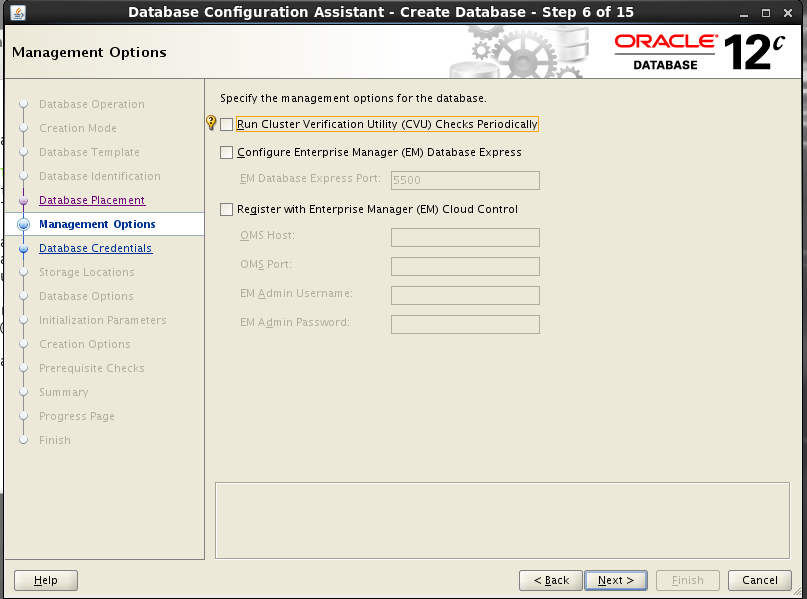Click the Database Placement step bullet icon
This screenshot has width=807, height=599.
point(23,201)
